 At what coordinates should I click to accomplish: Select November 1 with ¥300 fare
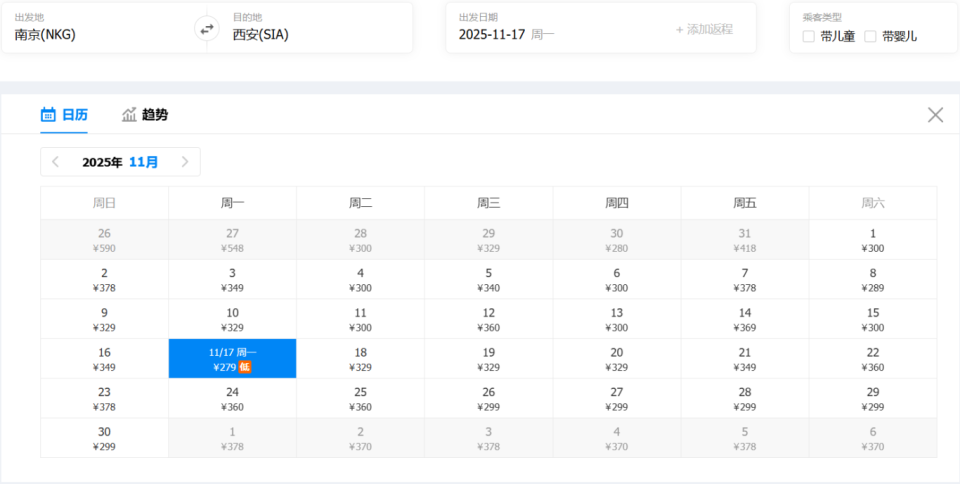coord(873,240)
